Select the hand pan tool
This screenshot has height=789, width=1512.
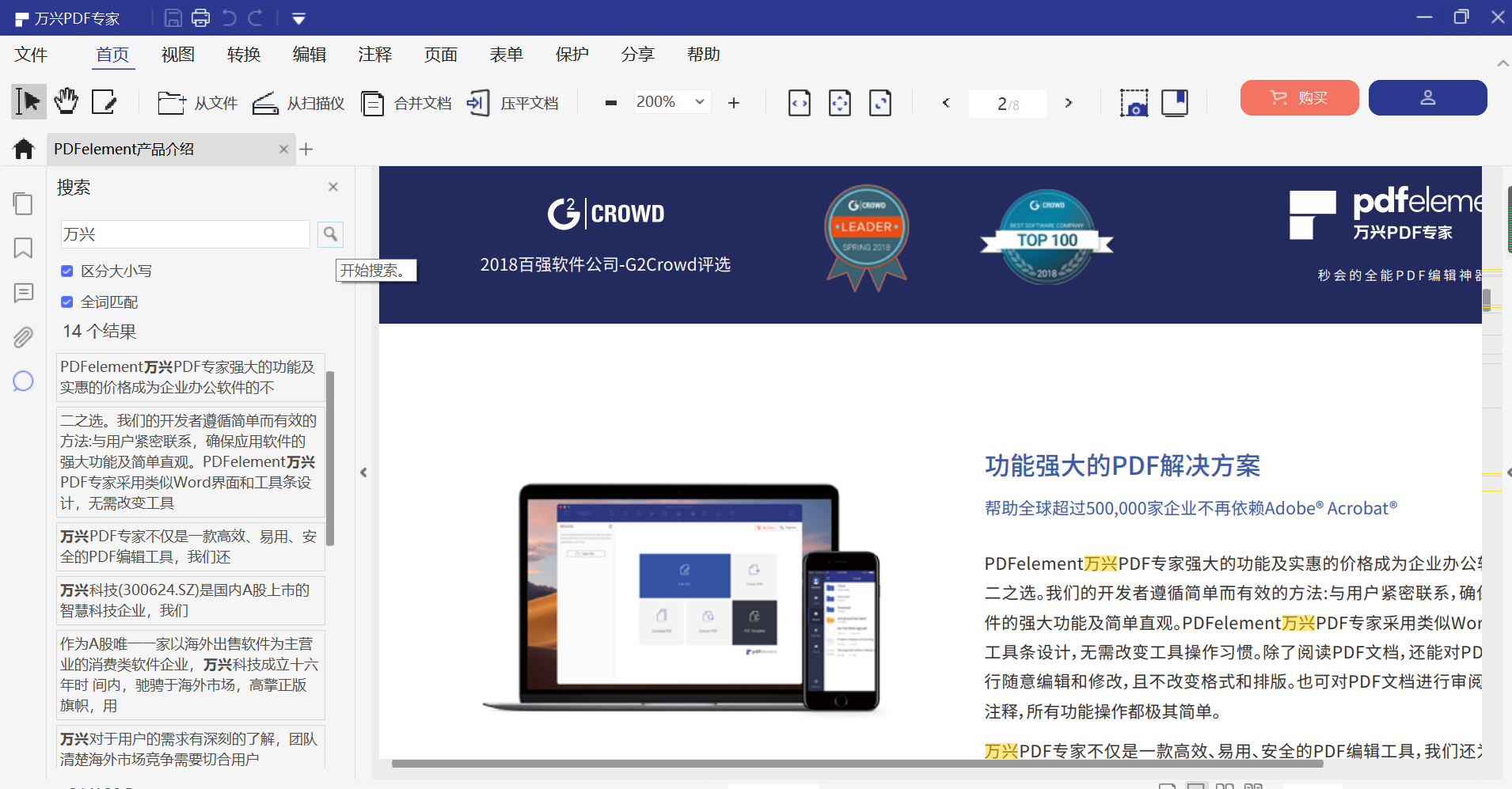click(66, 101)
